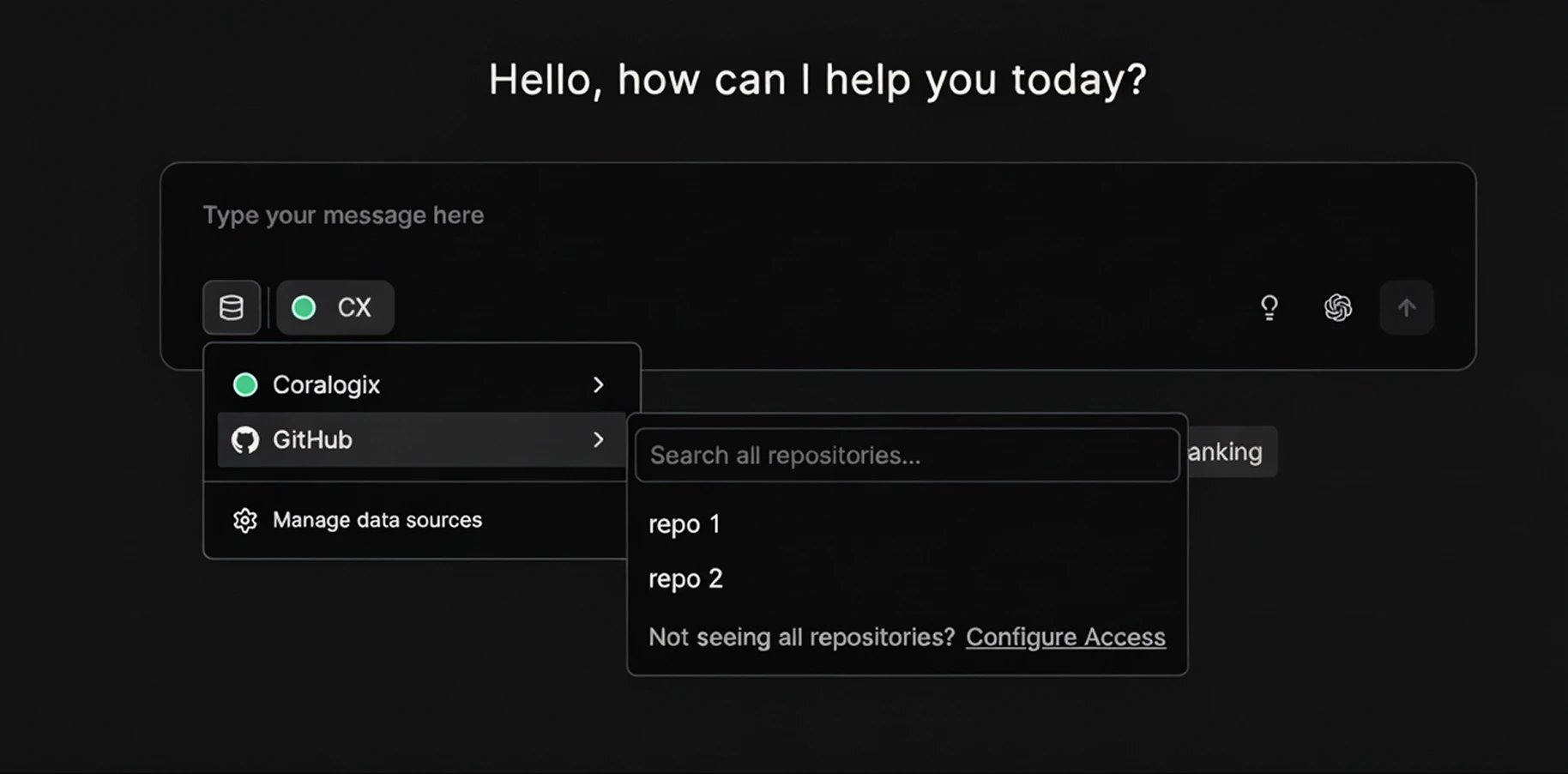The width and height of the screenshot is (1568, 774).
Task: Click the Configure Access link
Action: [1065, 637]
